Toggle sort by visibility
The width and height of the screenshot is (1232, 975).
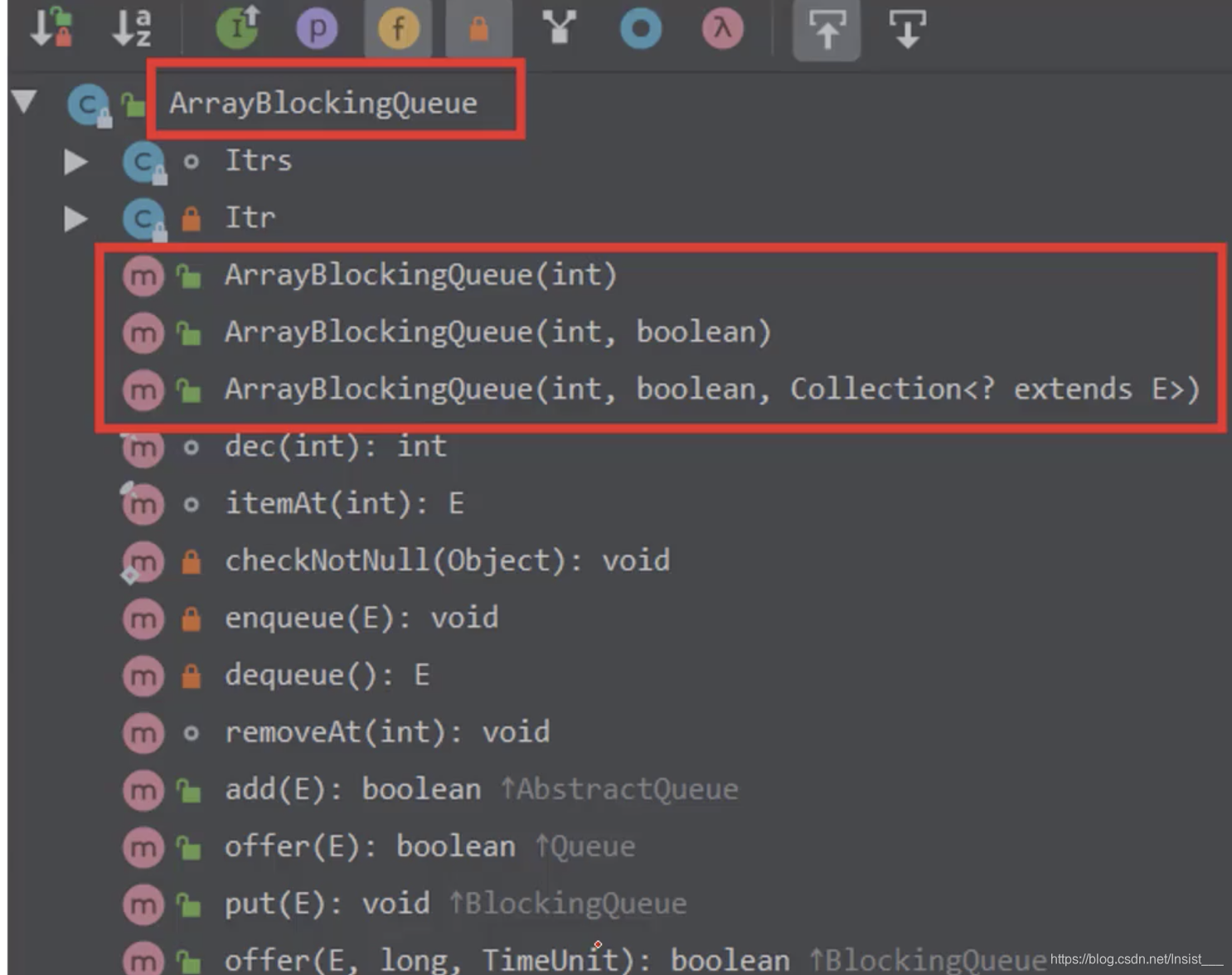click(51, 27)
